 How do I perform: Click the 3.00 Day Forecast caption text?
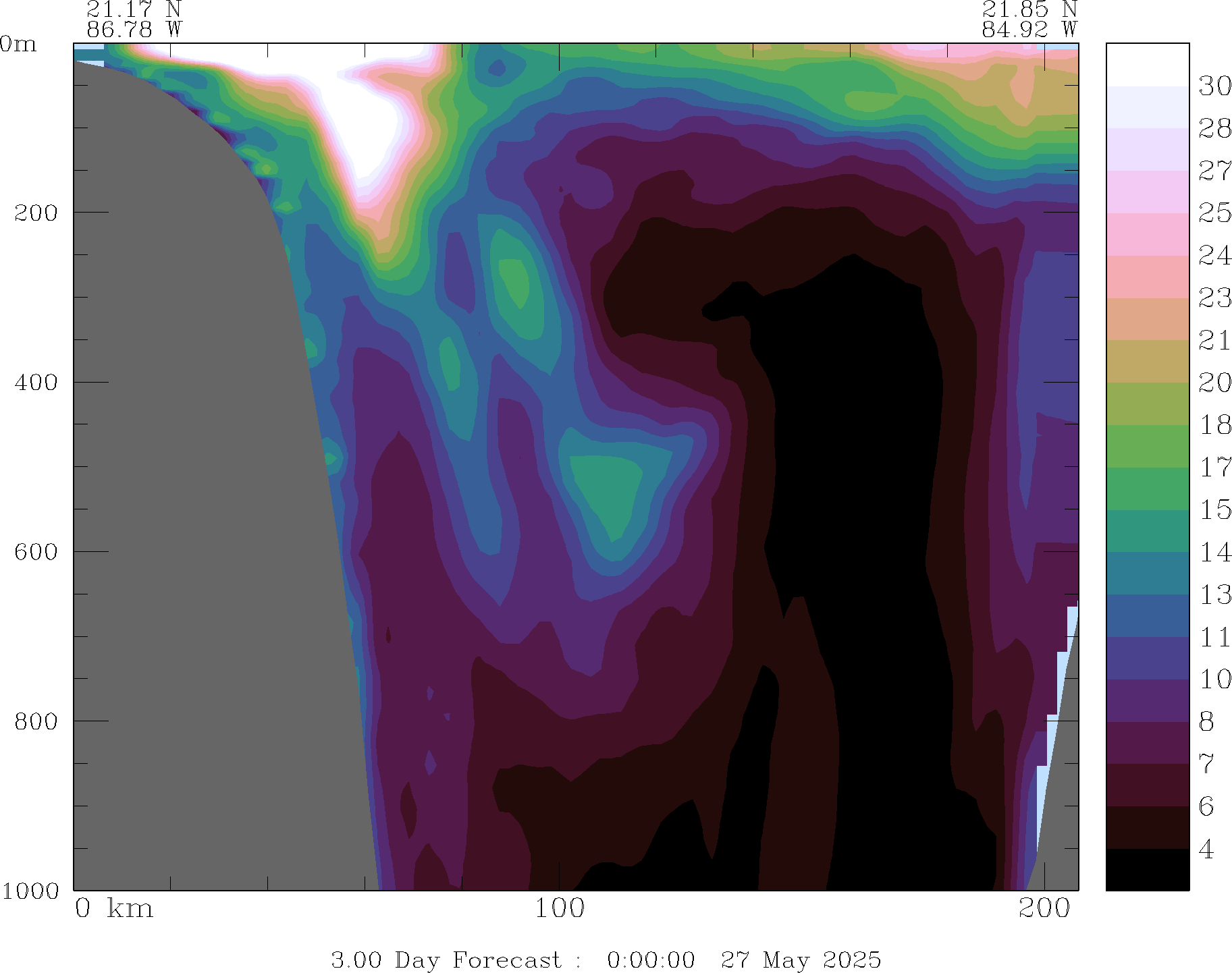click(446, 960)
